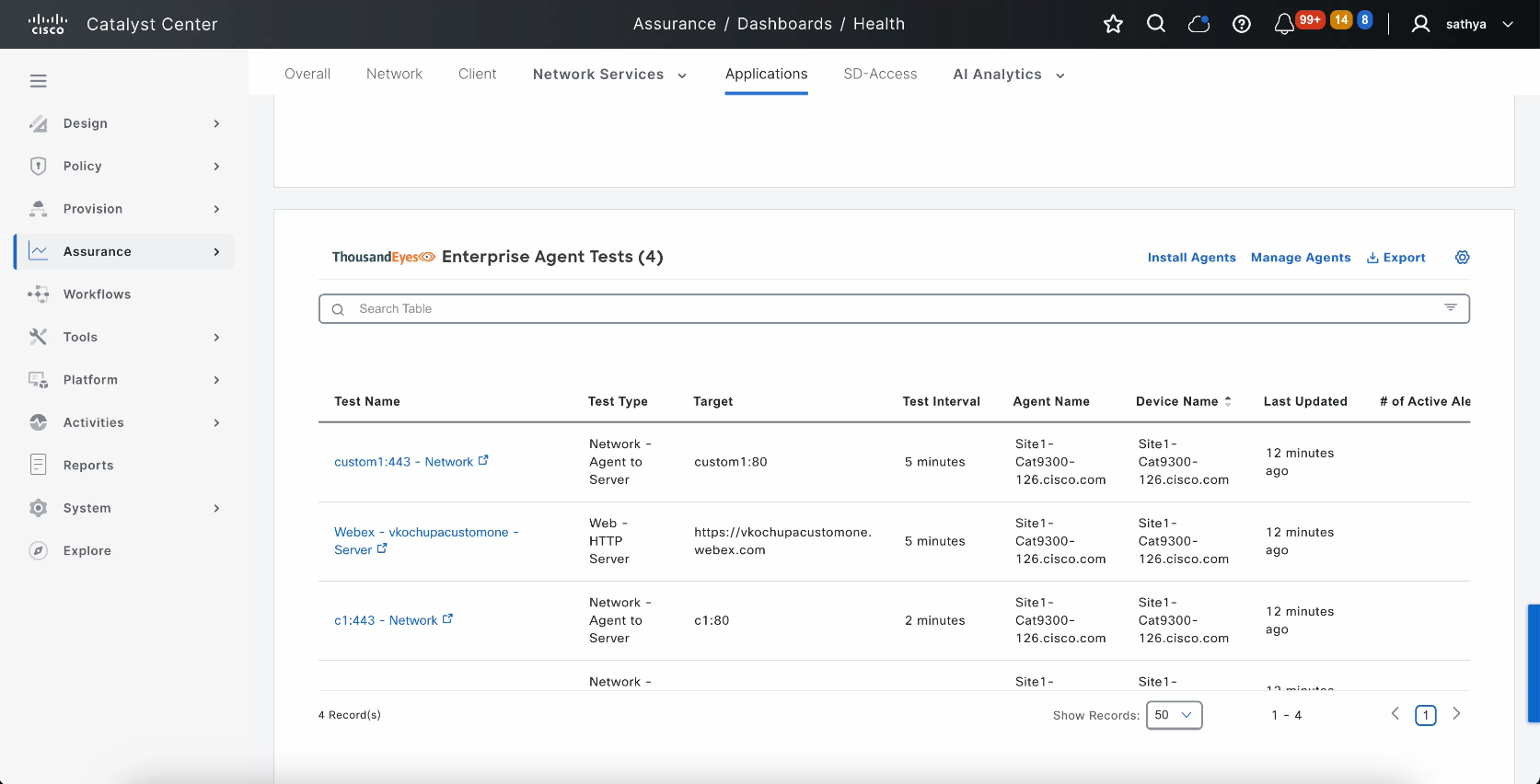
Task: Expand the AI Analytics dropdown
Action: point(1008,75)
